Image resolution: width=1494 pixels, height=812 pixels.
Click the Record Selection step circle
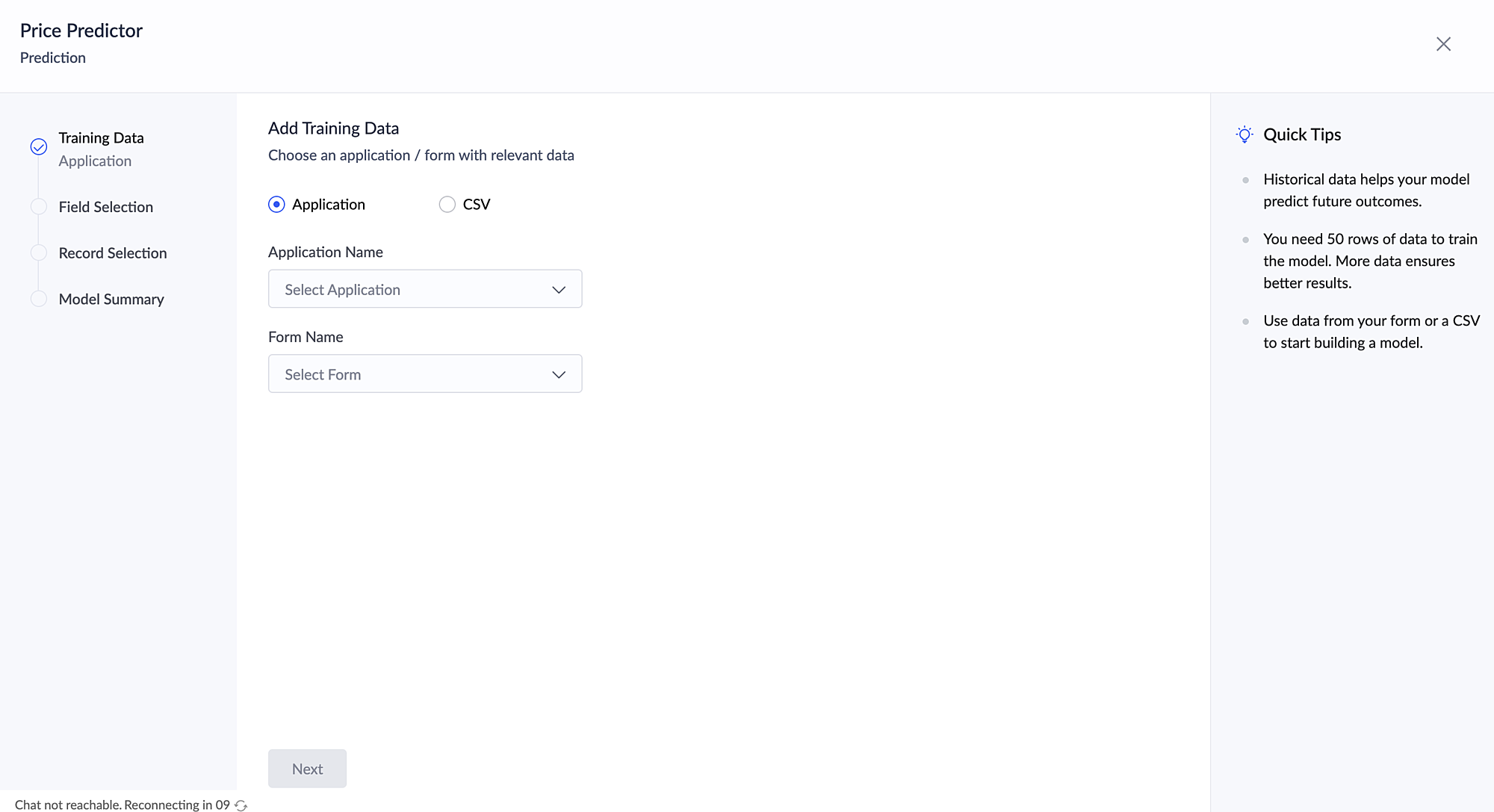tap(39, 253)
